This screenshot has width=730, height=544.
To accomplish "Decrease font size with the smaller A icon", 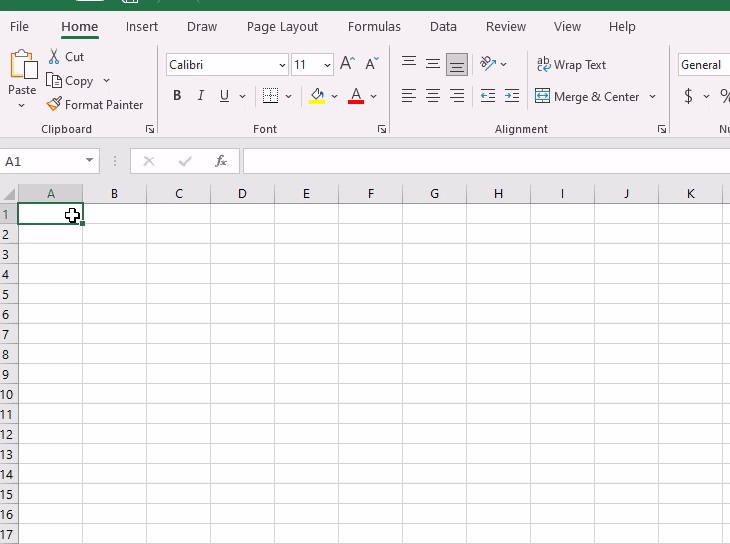I will pos(372,63).
